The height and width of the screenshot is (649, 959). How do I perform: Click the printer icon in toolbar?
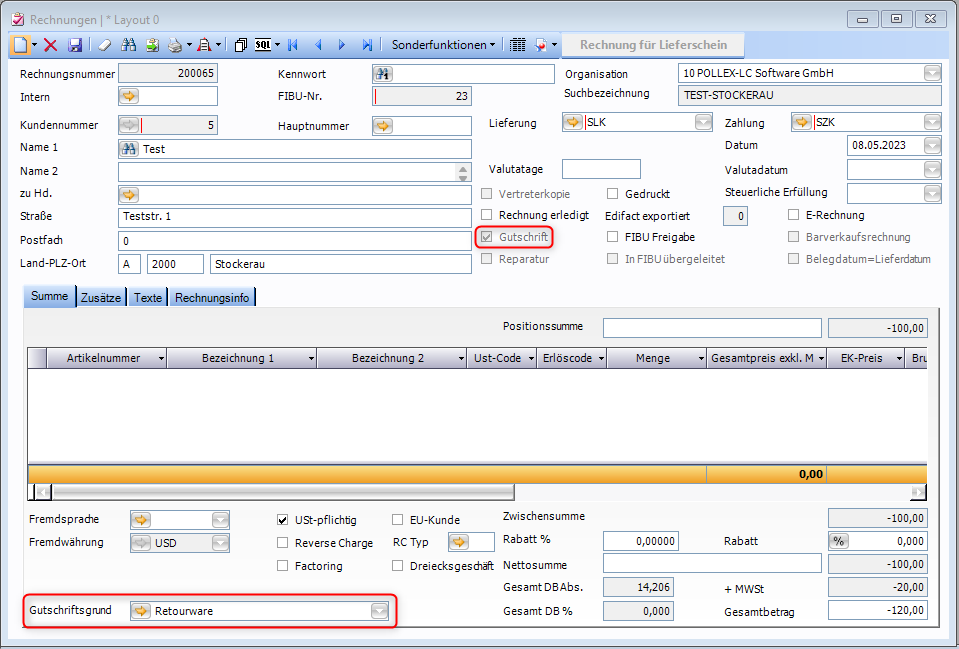pos(175,45)
